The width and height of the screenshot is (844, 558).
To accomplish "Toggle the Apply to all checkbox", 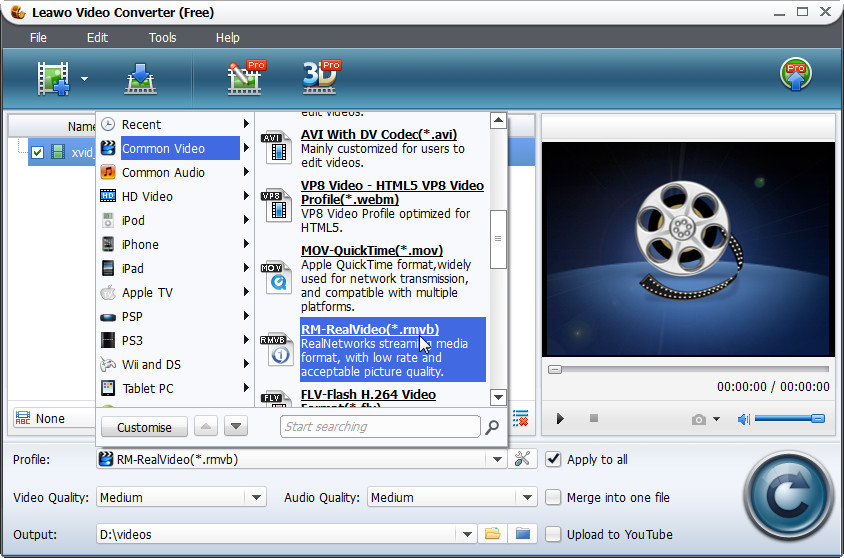I will [553, 460].
